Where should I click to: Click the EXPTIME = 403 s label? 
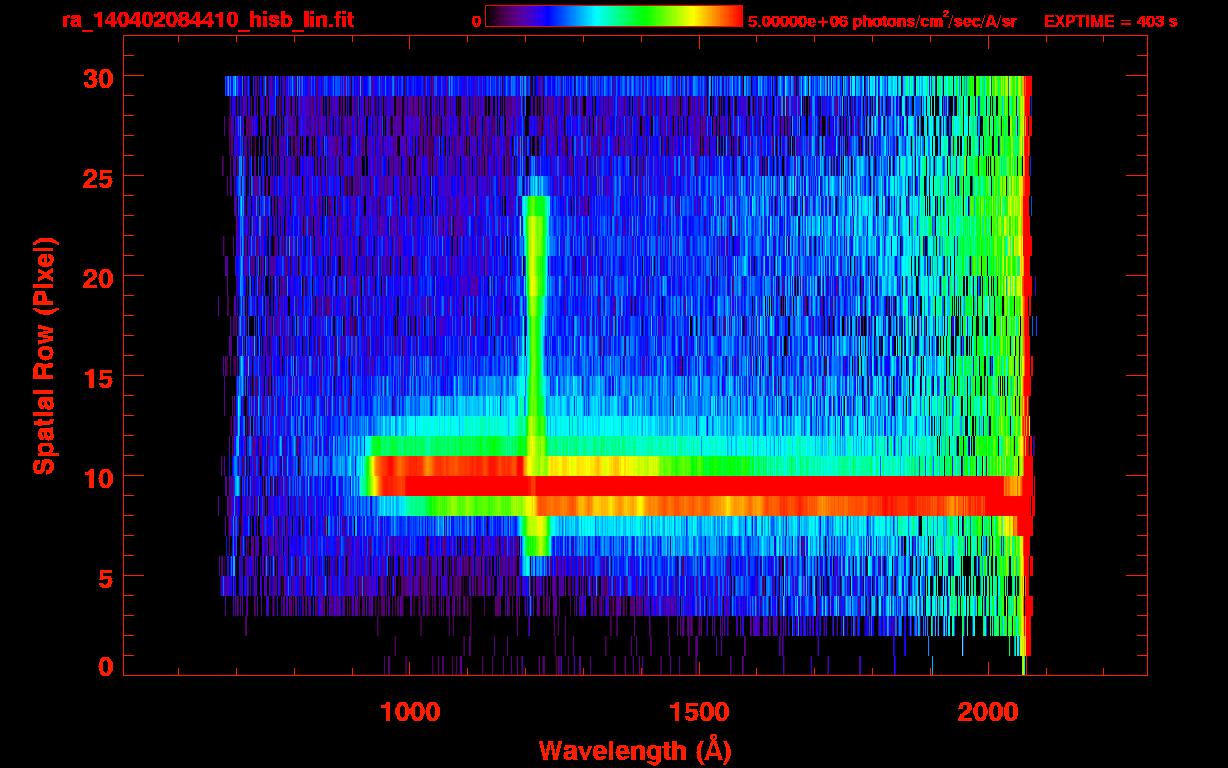[1110, 21]
